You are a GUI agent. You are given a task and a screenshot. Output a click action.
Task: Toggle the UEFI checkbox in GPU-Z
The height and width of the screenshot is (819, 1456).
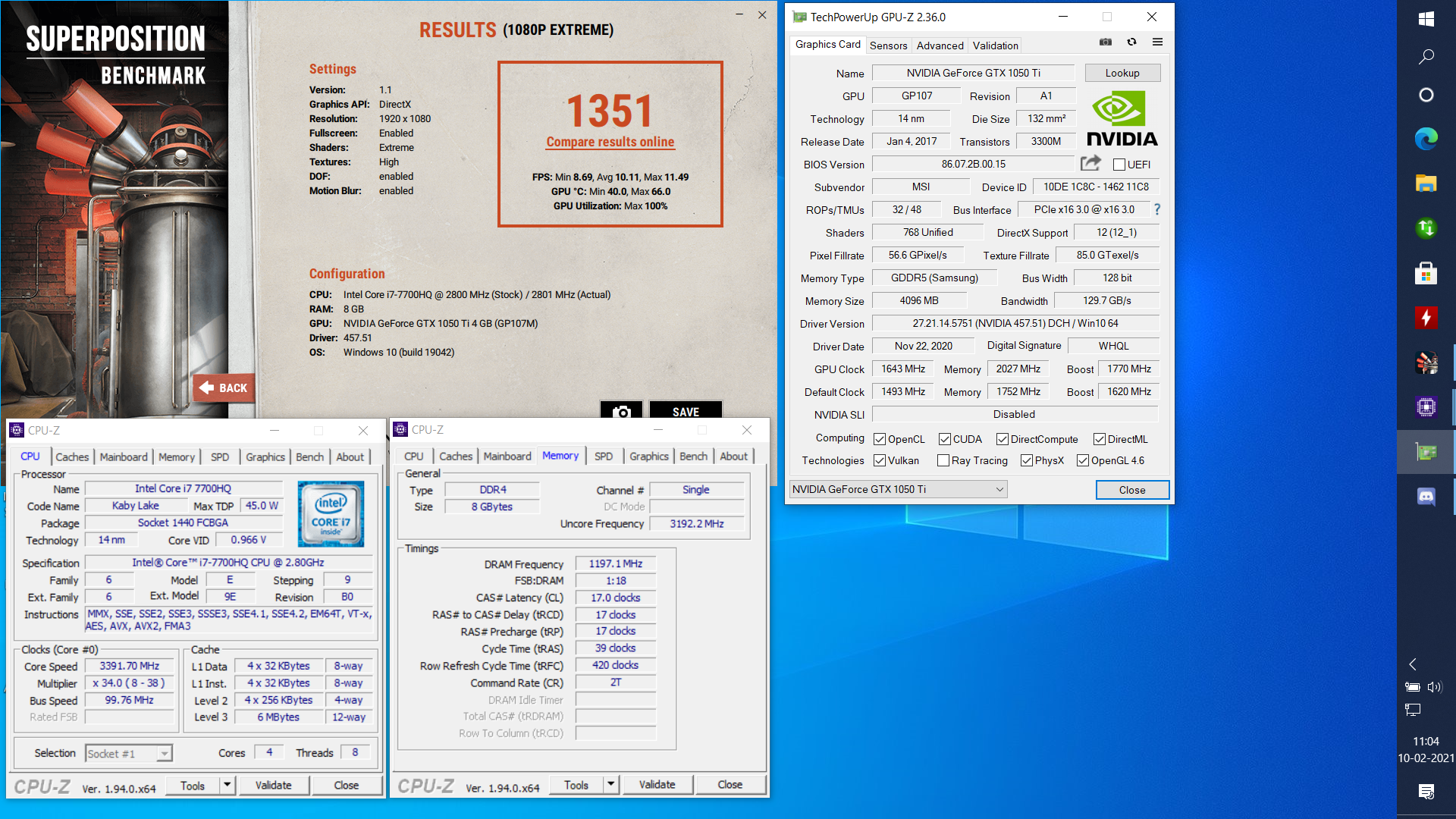[x=1119, y=165]
